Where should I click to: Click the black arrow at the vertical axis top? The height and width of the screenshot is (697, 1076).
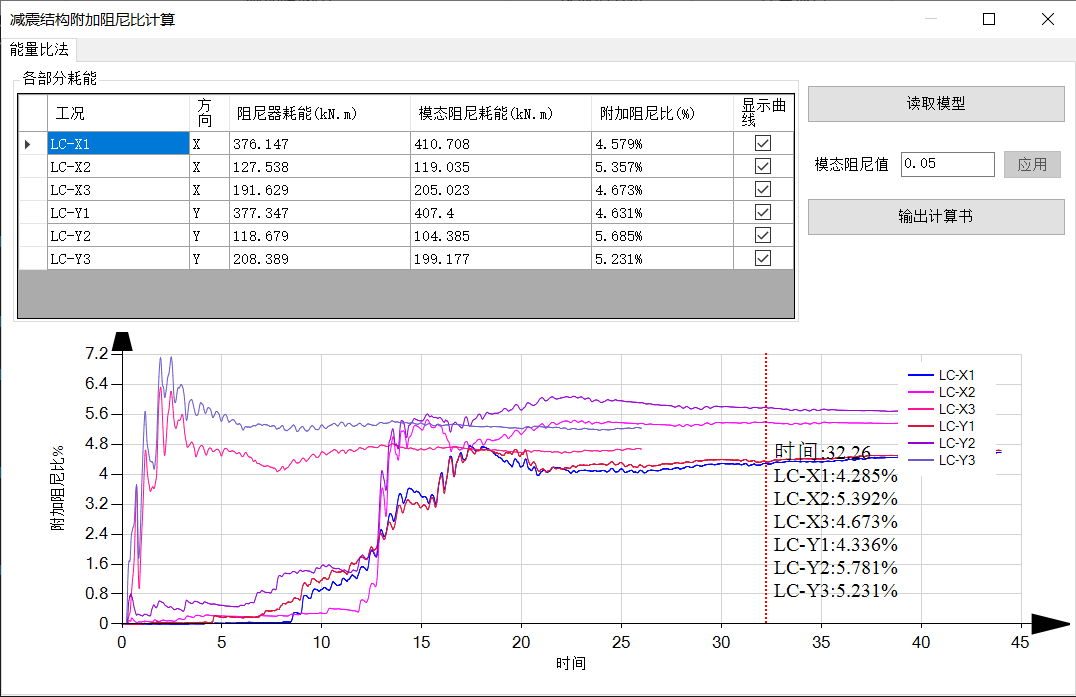(122, 341)
